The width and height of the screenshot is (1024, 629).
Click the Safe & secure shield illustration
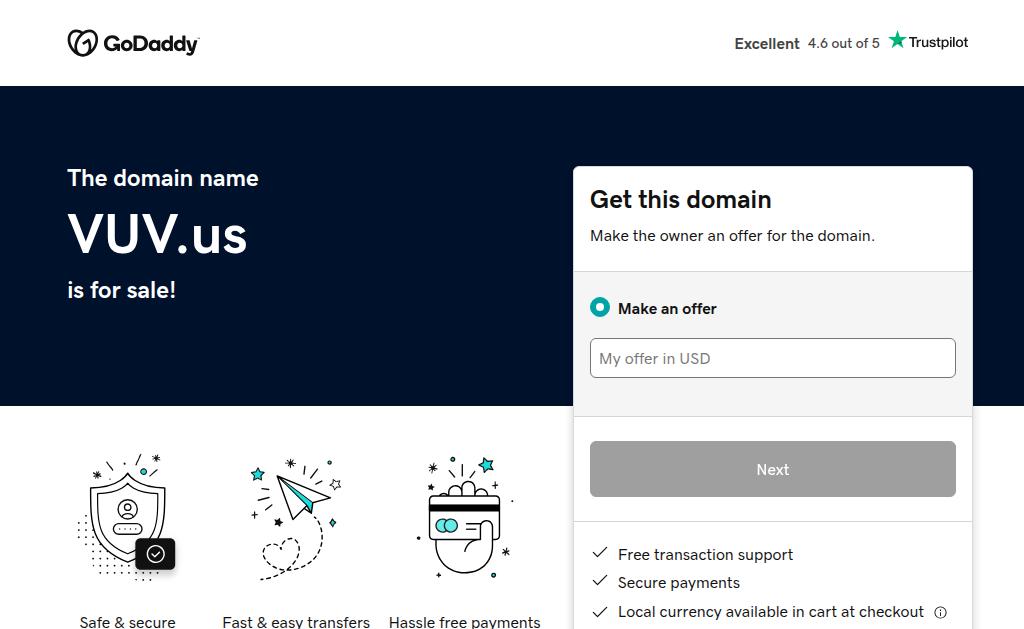tap(126, 517)
